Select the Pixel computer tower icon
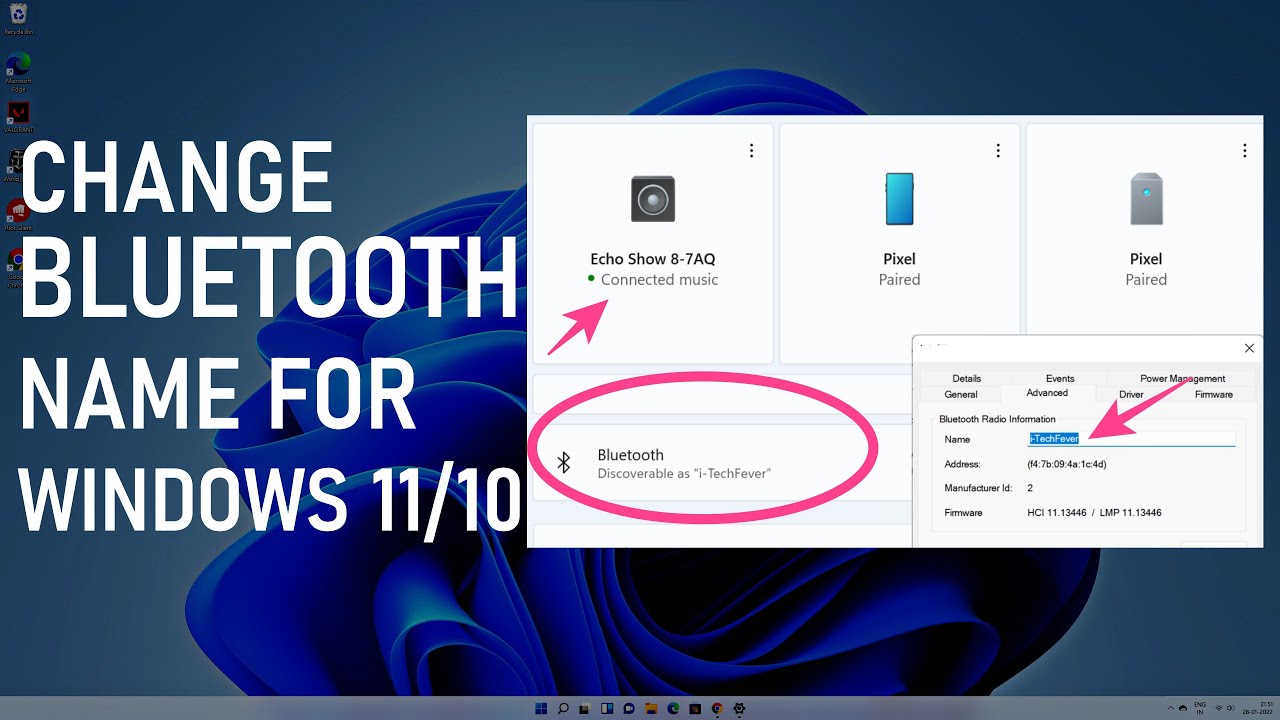Viewport: 1280px width, 720px height. coord(1146,199)
